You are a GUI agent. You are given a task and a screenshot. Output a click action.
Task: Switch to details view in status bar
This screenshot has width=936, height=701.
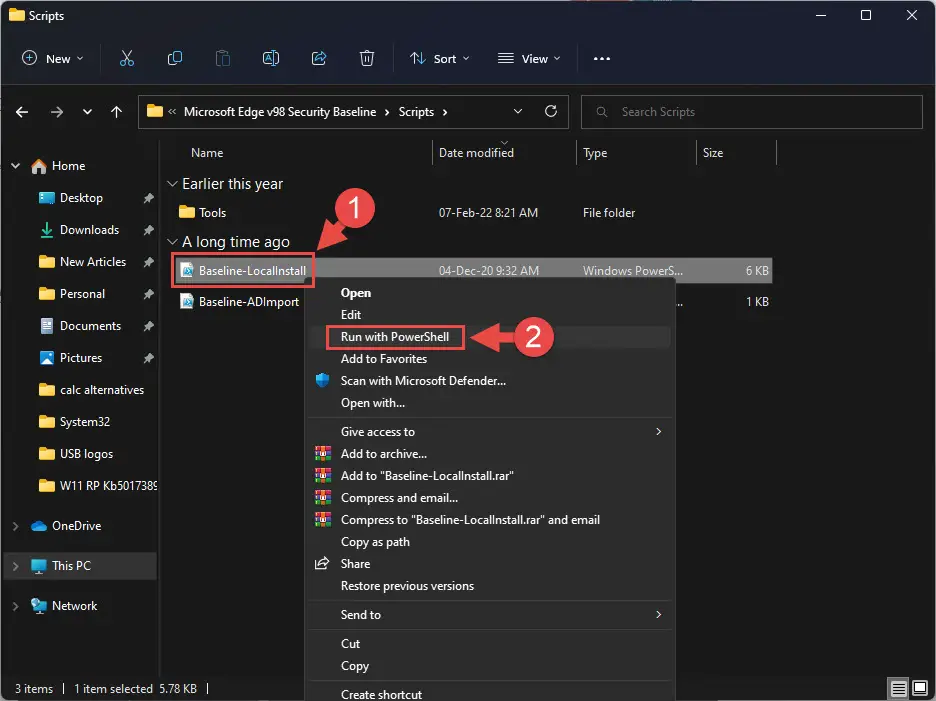tap(898, 688)
